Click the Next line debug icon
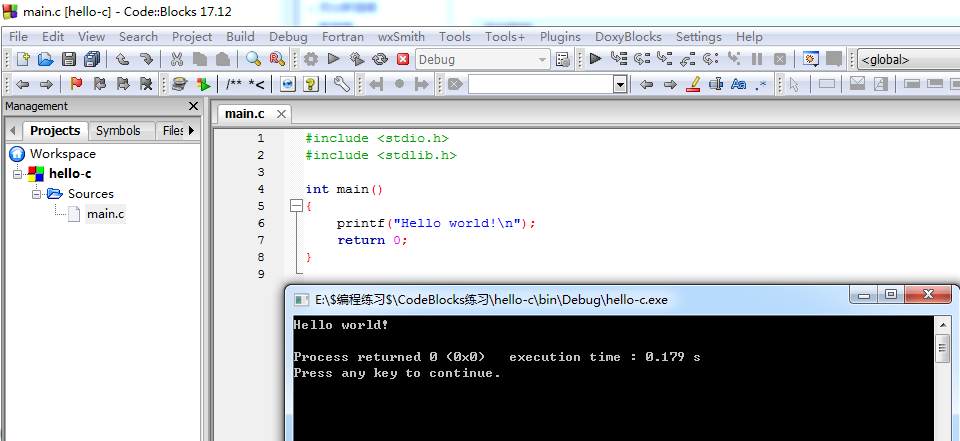960x441 pixels. (x=642, y=59)
